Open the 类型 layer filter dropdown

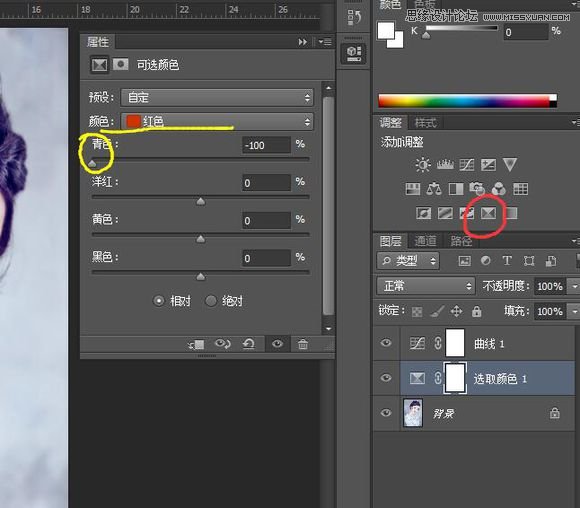408,261
